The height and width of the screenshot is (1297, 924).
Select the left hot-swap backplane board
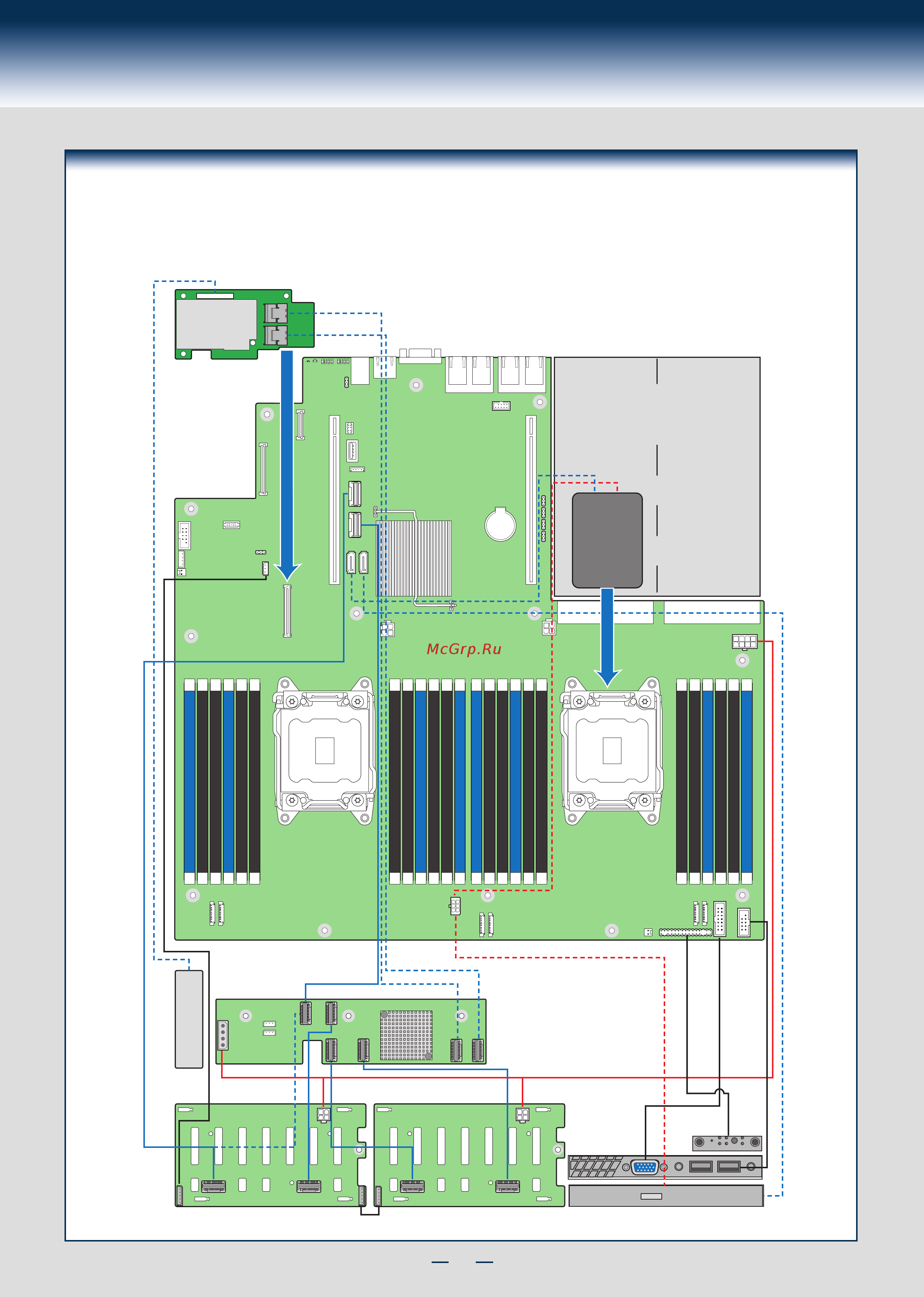pyautogui.click(x=270, y=1155)
